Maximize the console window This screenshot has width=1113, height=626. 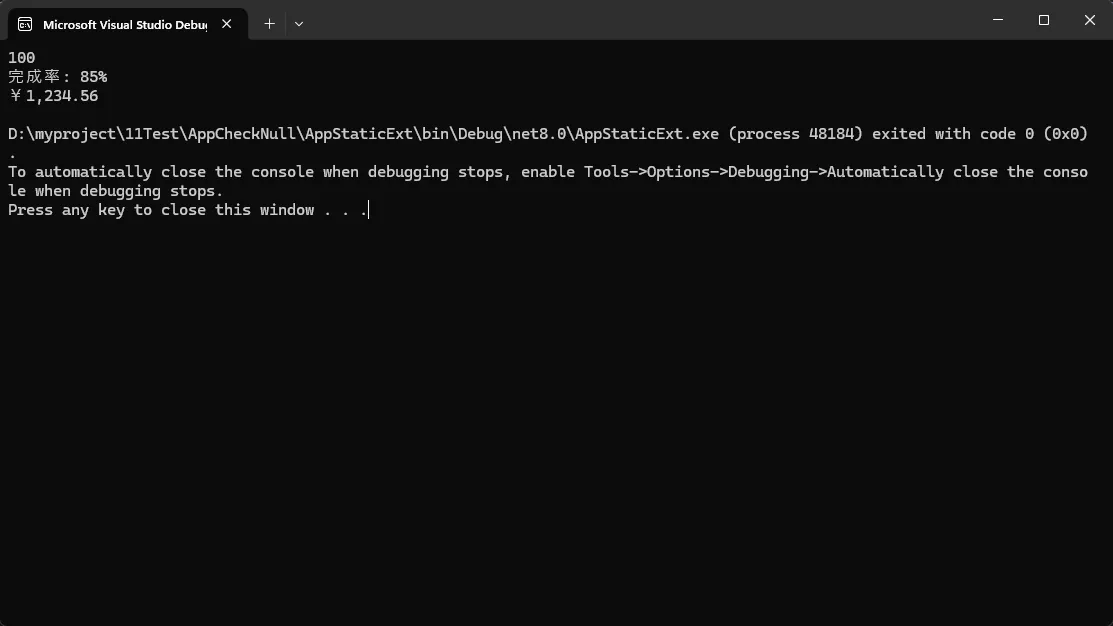pos(1044,20)
